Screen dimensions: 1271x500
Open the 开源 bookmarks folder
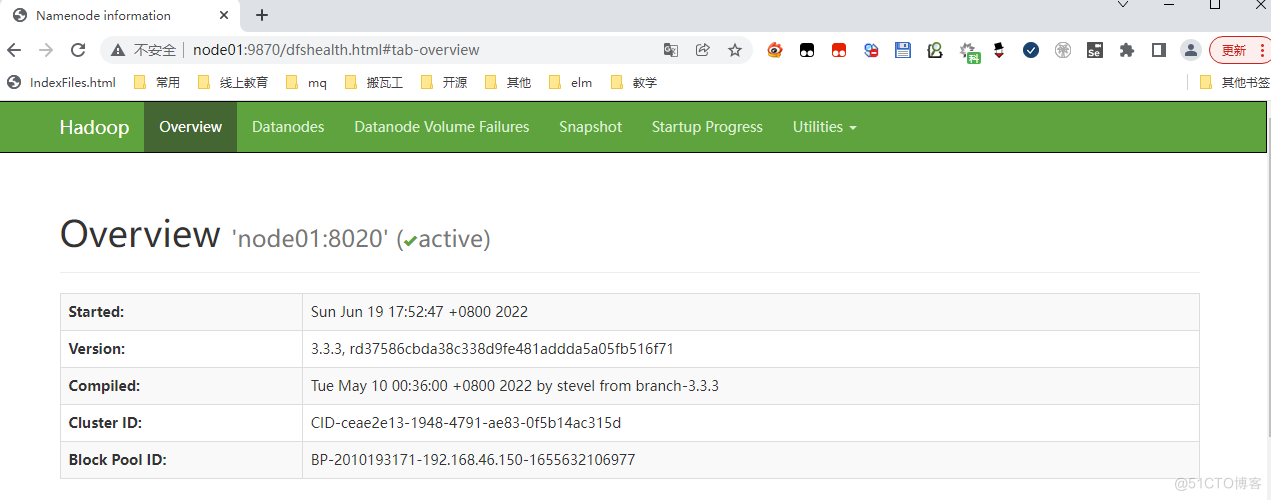coord(444,83)
